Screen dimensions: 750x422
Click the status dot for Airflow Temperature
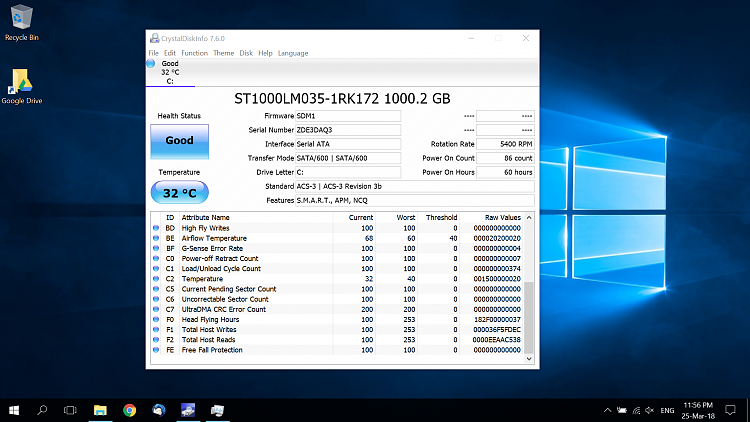156,238
